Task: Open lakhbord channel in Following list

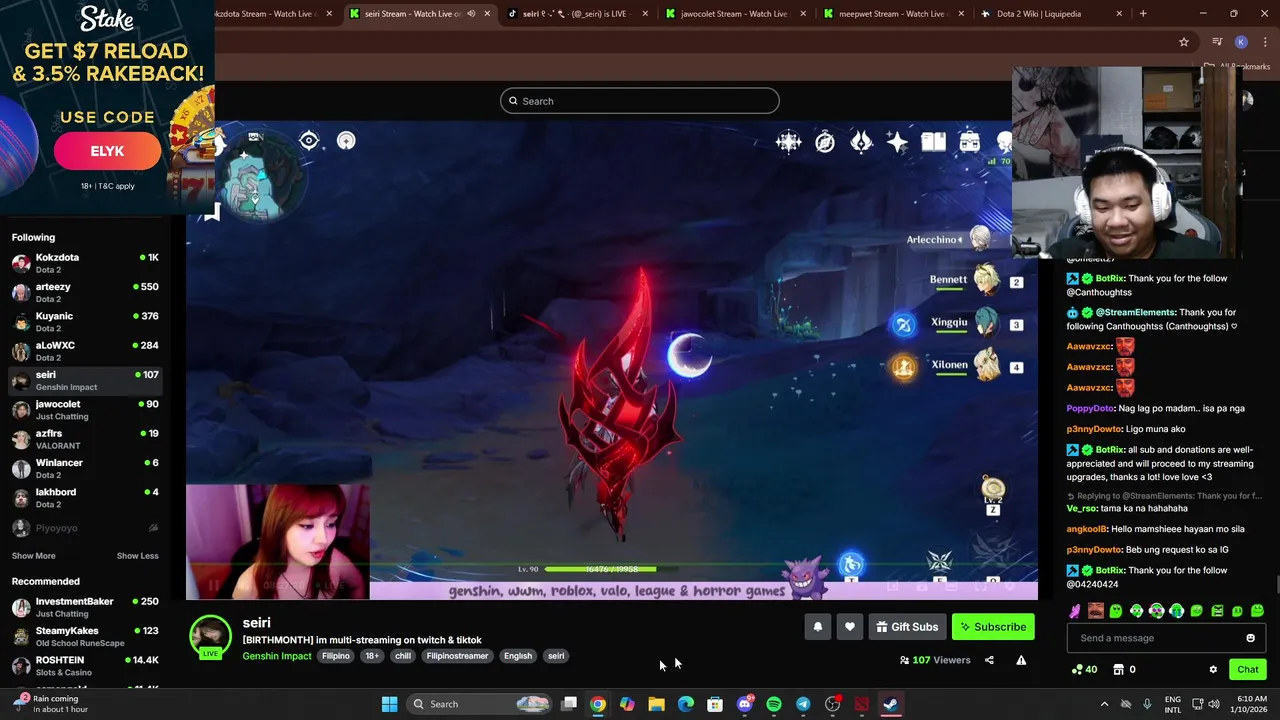Action: (x=85, y=497)
